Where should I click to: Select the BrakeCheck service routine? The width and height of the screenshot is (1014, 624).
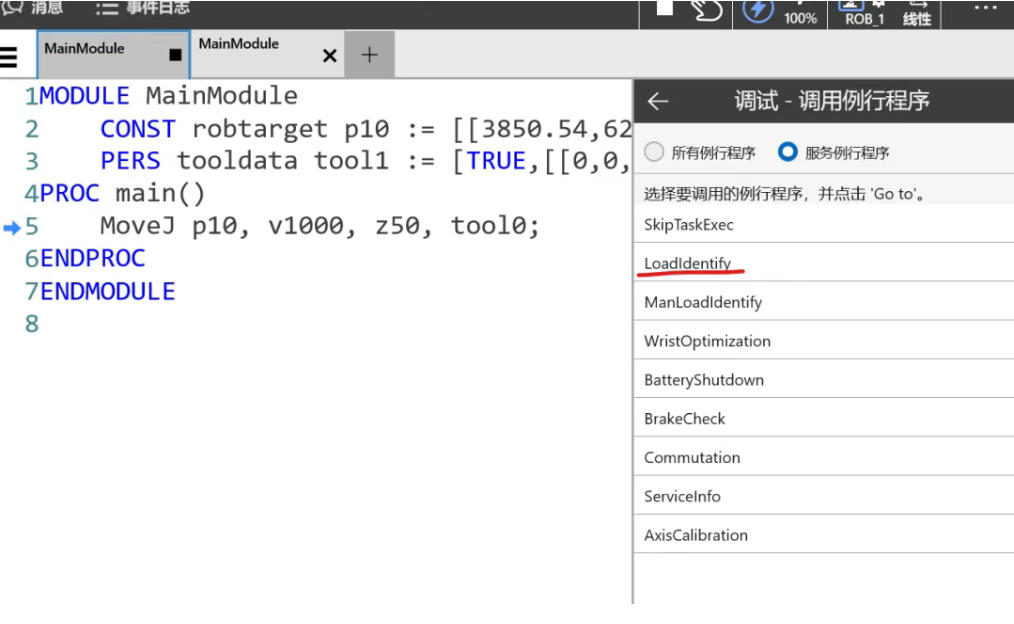tap(685, 418)
